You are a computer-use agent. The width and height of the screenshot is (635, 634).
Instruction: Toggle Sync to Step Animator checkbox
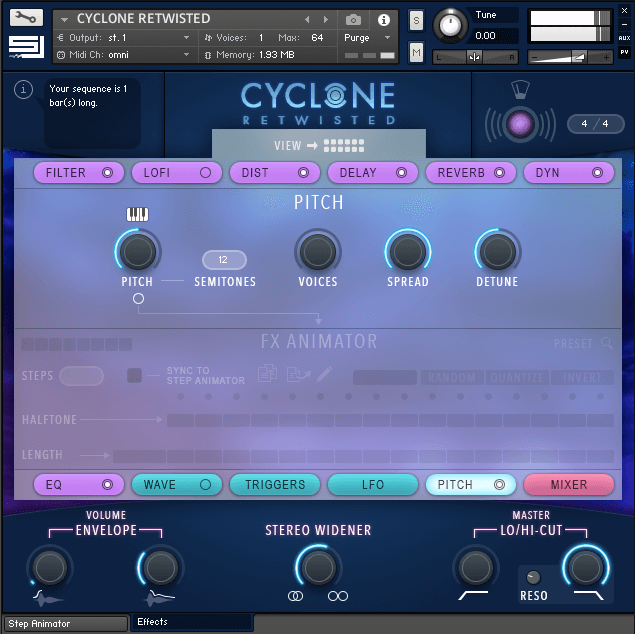pyautogui.click(x=134, y=375)
